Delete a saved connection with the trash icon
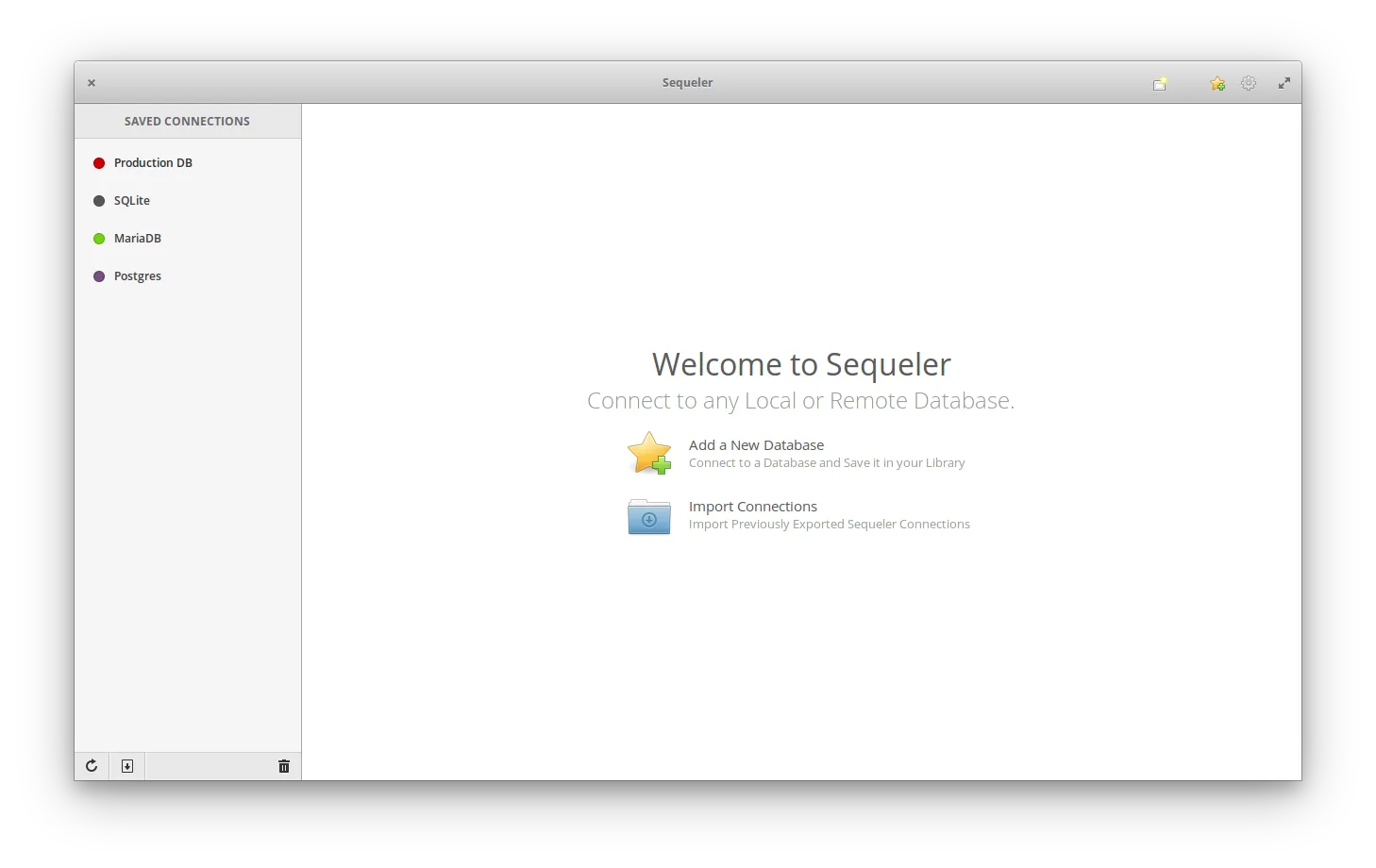 point(283,765)
